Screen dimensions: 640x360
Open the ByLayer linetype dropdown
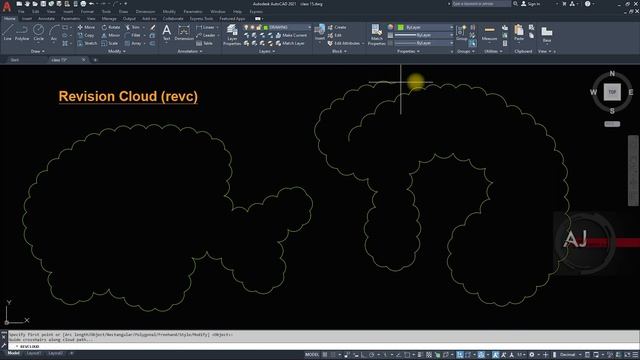pos(424,43)
